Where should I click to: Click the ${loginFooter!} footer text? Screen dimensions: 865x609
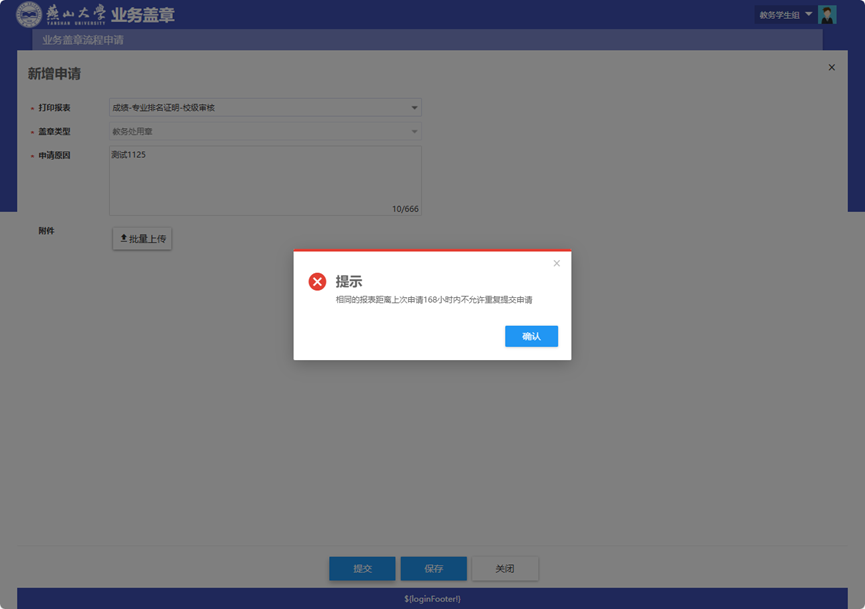(x=432, y=599)
